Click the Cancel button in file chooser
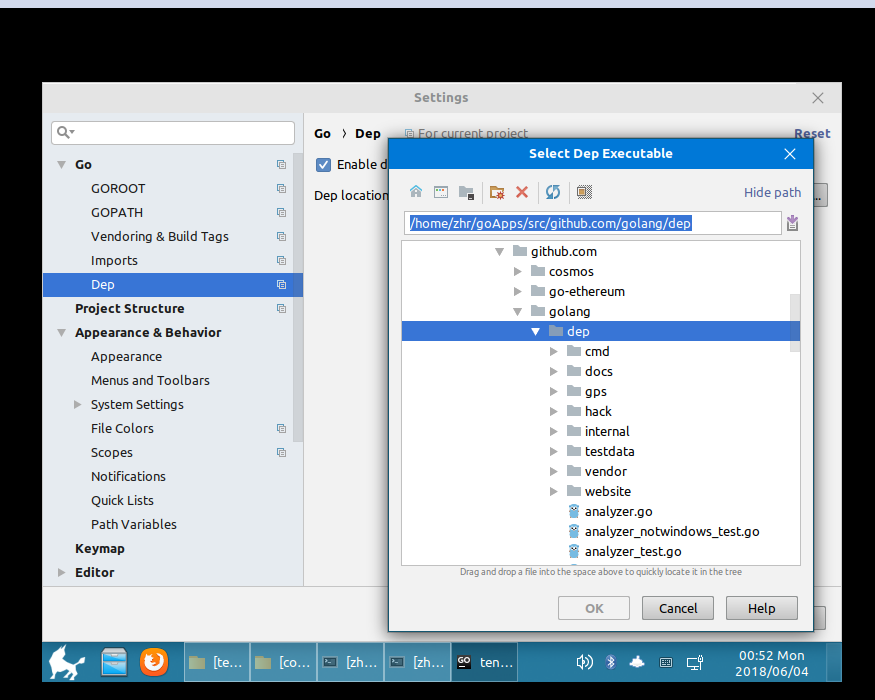 click(677, 608)
